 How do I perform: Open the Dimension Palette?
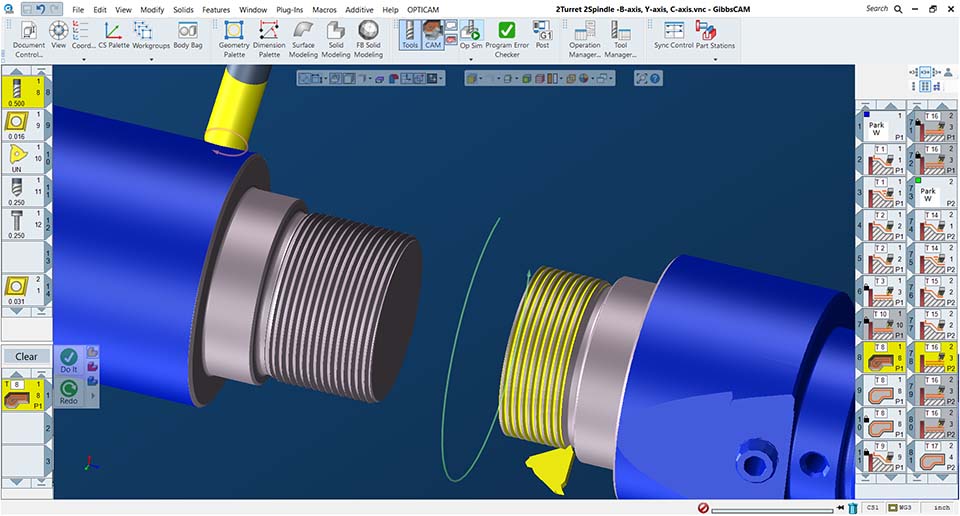[269, 39]
